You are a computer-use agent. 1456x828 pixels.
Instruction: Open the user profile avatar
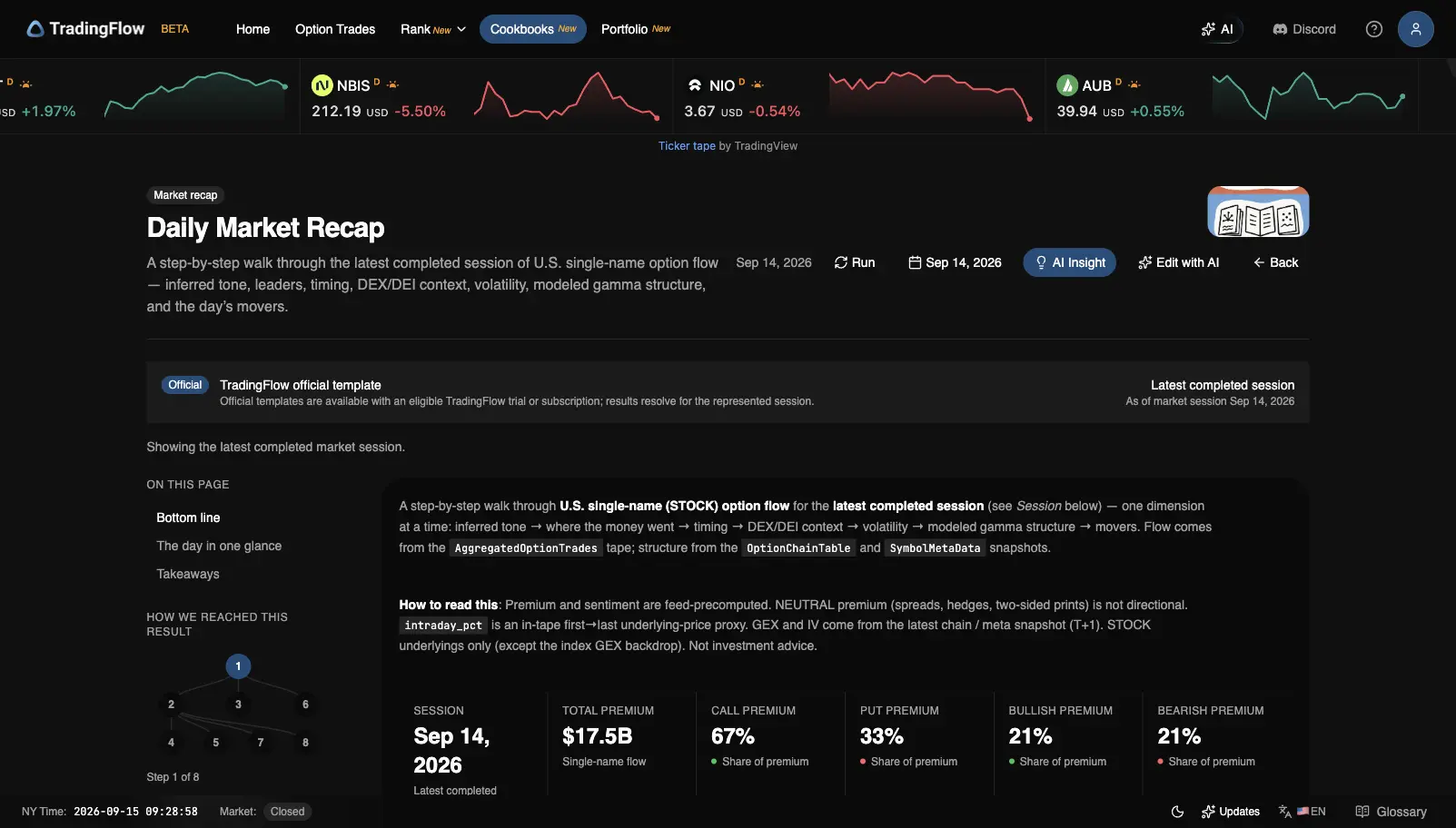(x=1415, y=29)
